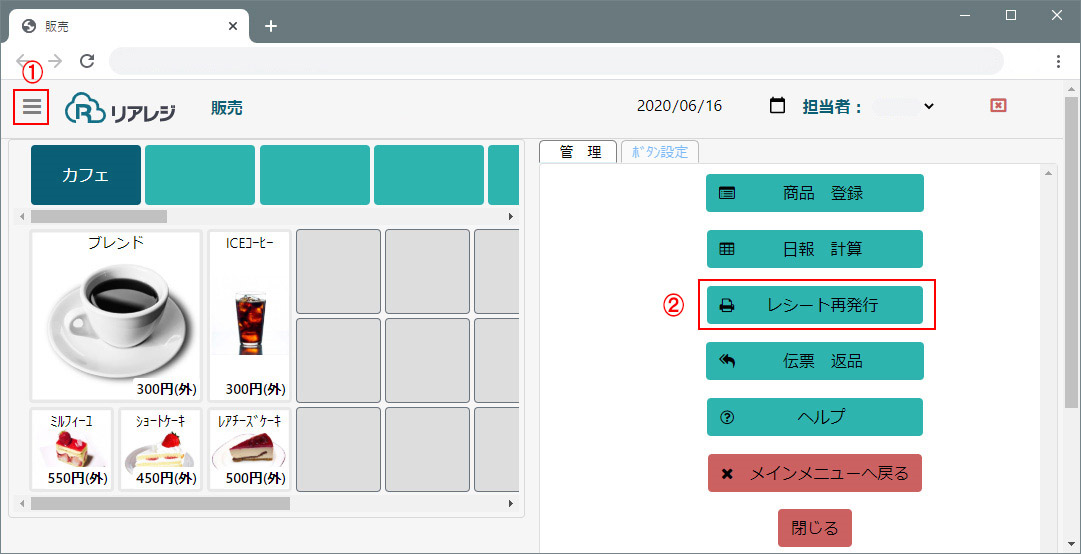Click left arrow of category scrollbar
The width and height of the screenshot is (1081, 554).
pyautogui.click(x=21, y=216)
